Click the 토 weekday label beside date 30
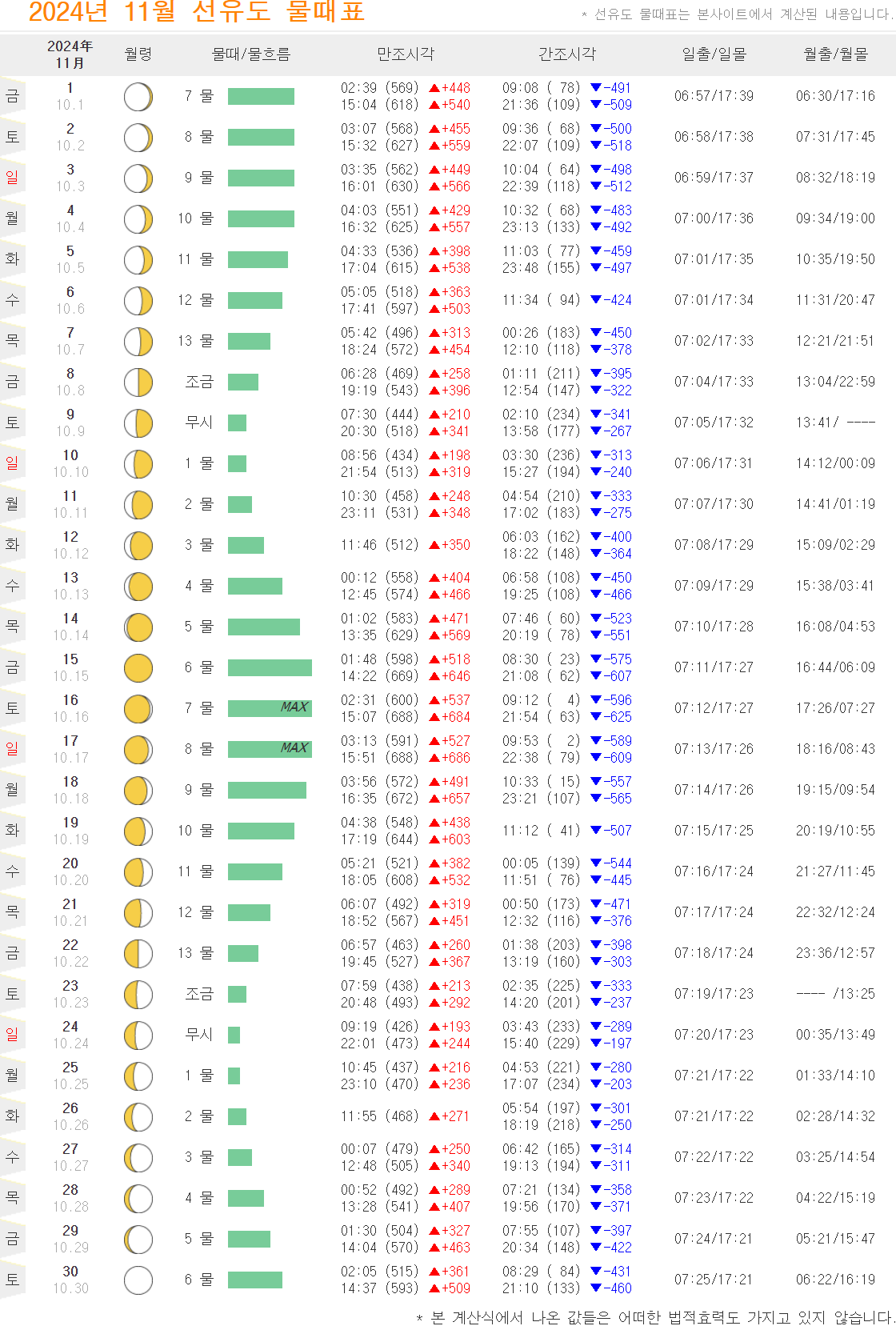Image resolution: width=896 pixels, height=1330 pixels. [x=12, y=1279]
